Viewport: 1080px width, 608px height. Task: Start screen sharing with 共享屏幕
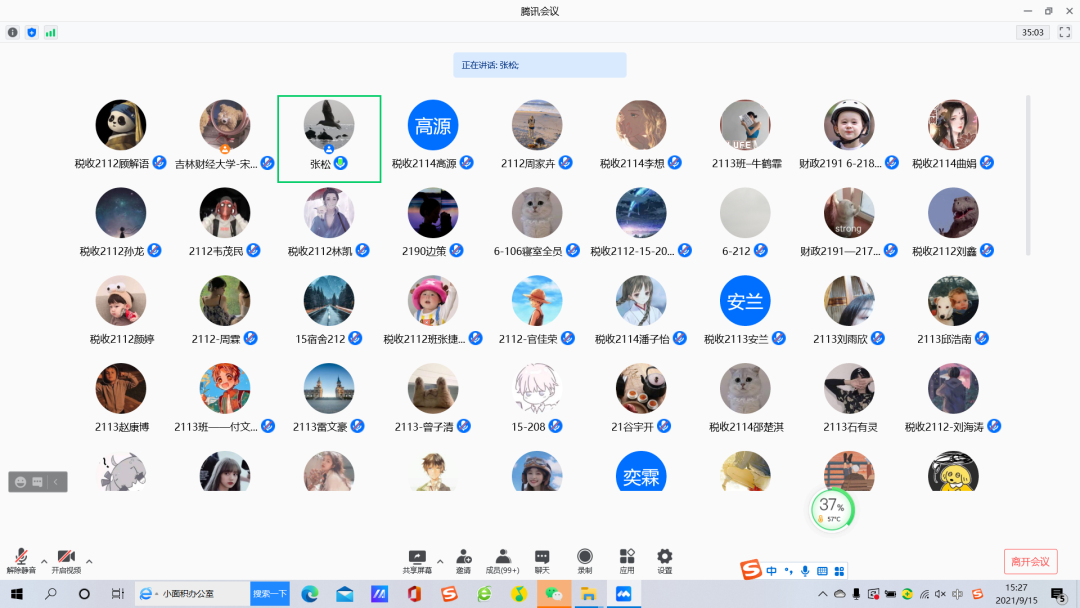(417, 560)
